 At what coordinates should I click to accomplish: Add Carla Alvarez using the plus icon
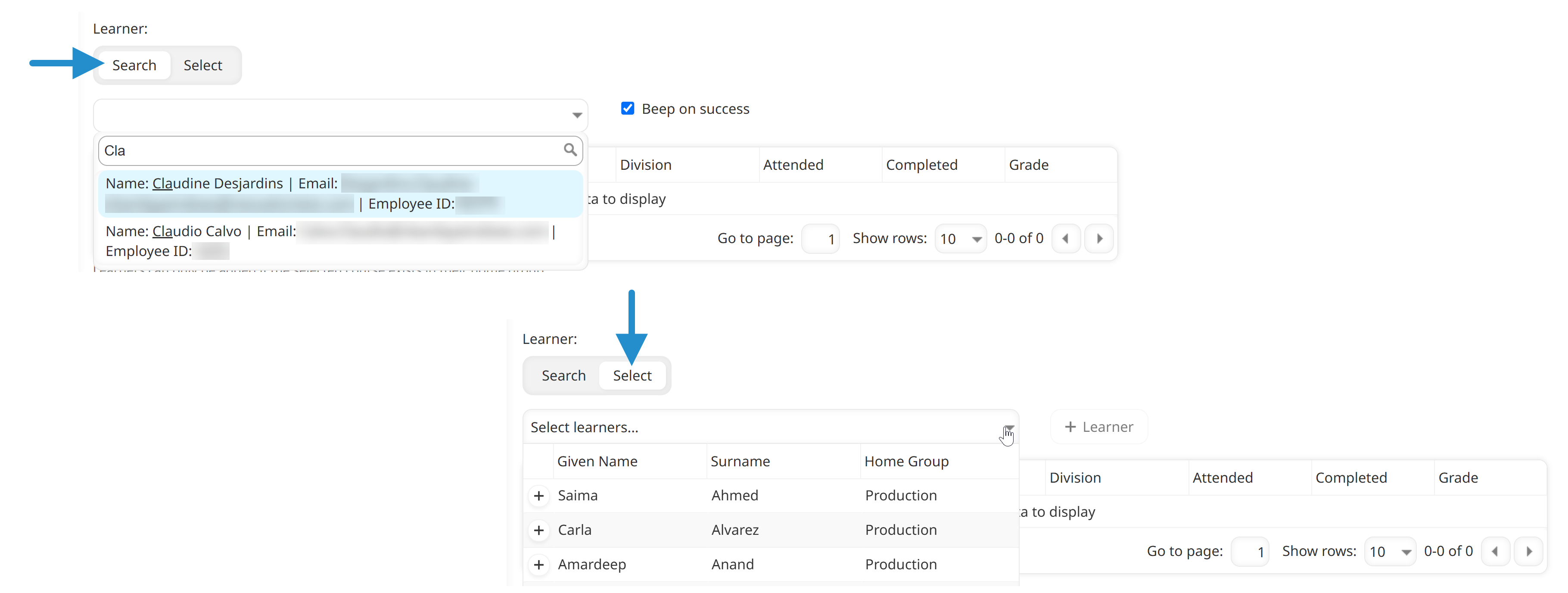click(x=539, y=531)
